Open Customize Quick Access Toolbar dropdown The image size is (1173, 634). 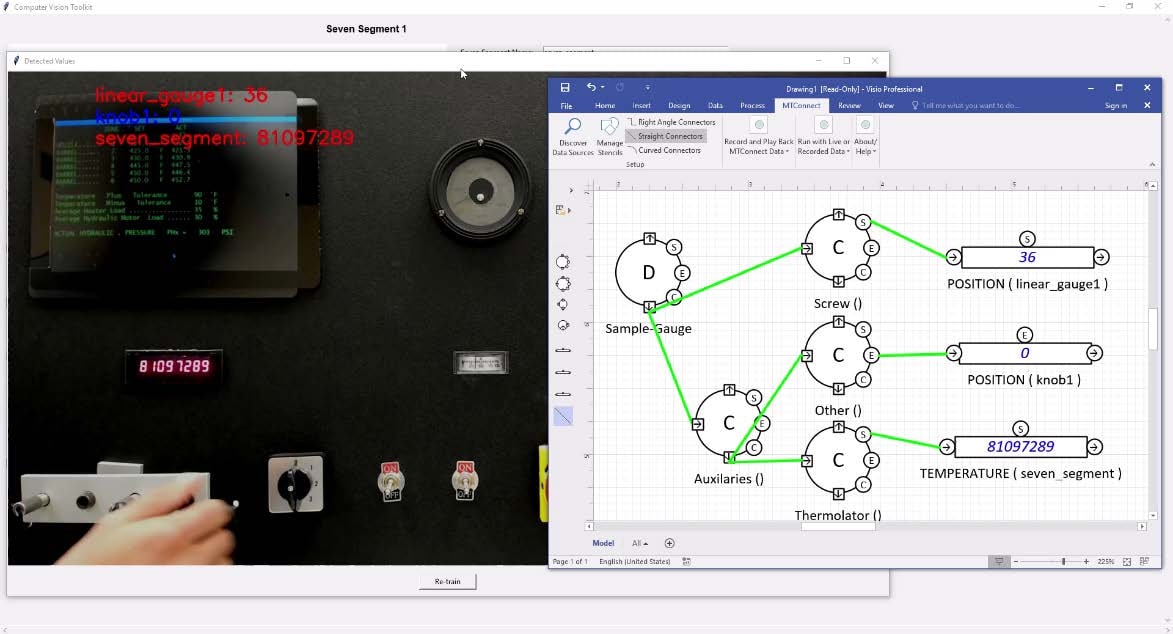coord(648,88)
